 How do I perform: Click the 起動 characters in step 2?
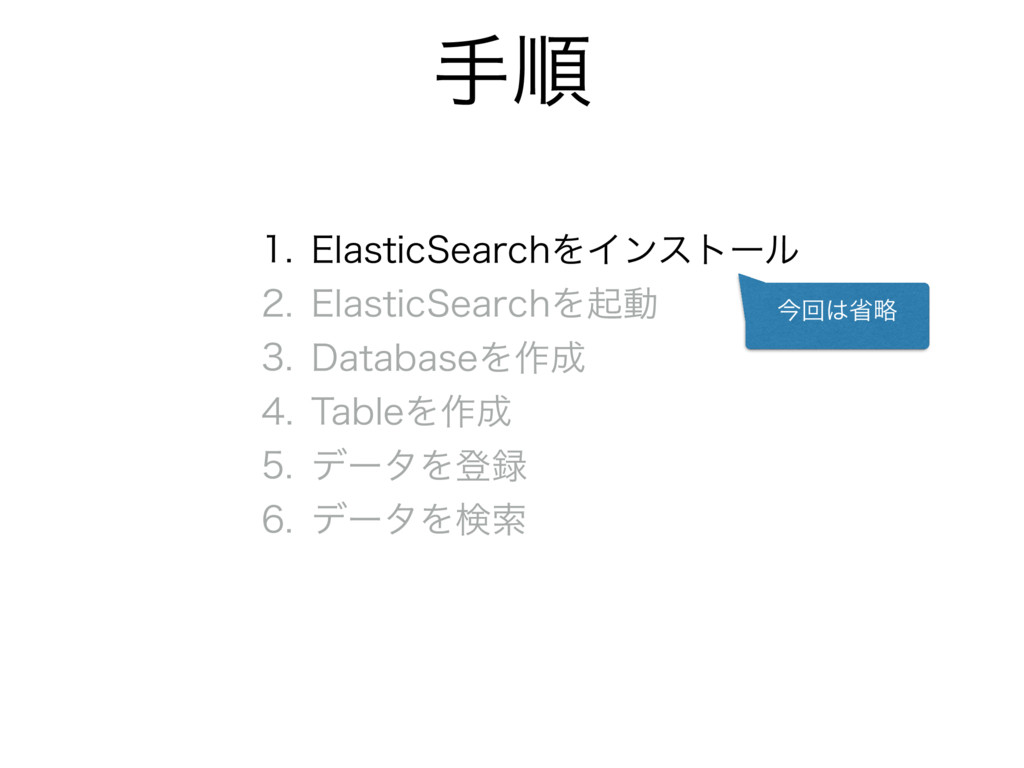coord(621,304)
